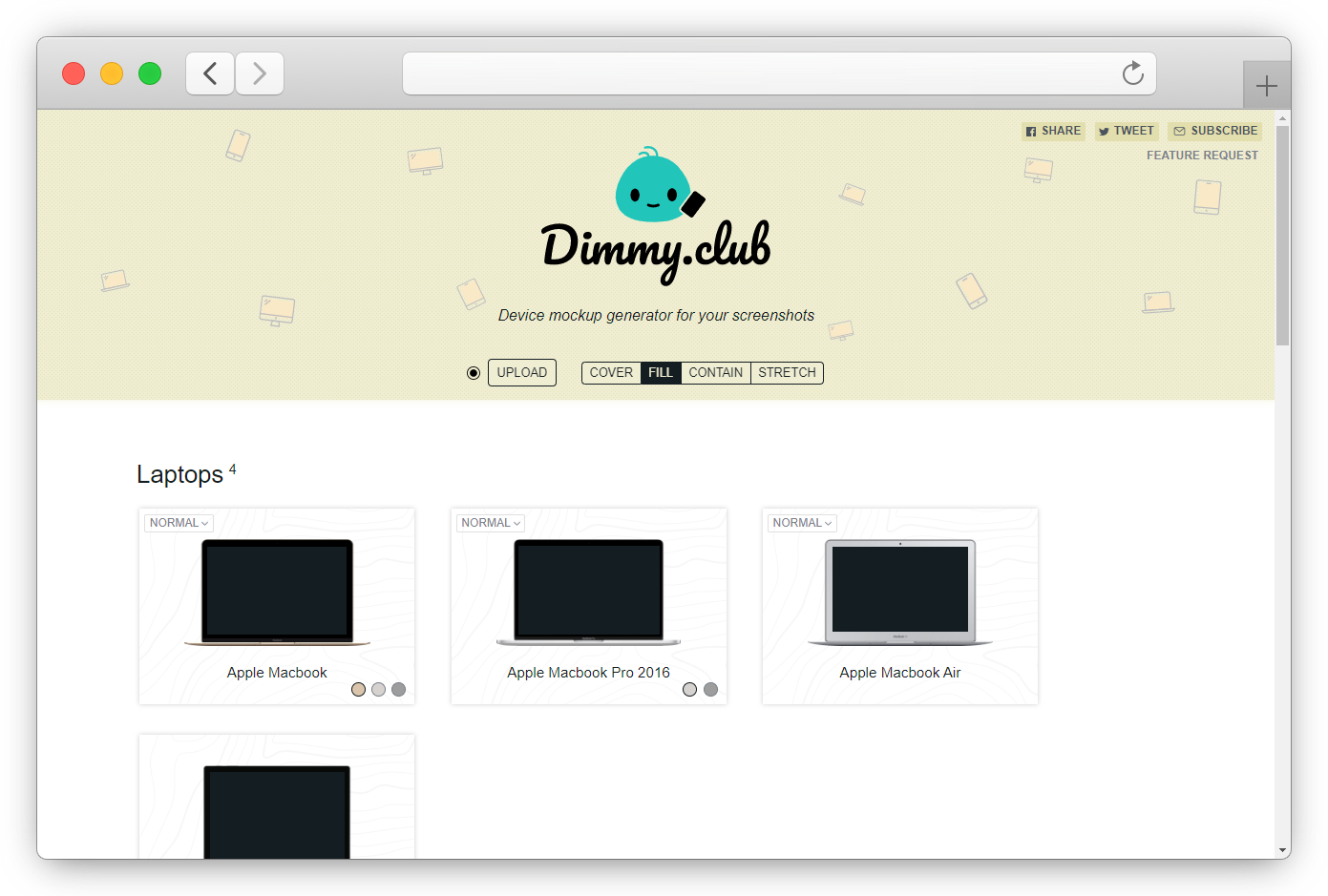Tweet about the site
1328x896 pixels.
pyautogui.click(x=1127, y=131)
